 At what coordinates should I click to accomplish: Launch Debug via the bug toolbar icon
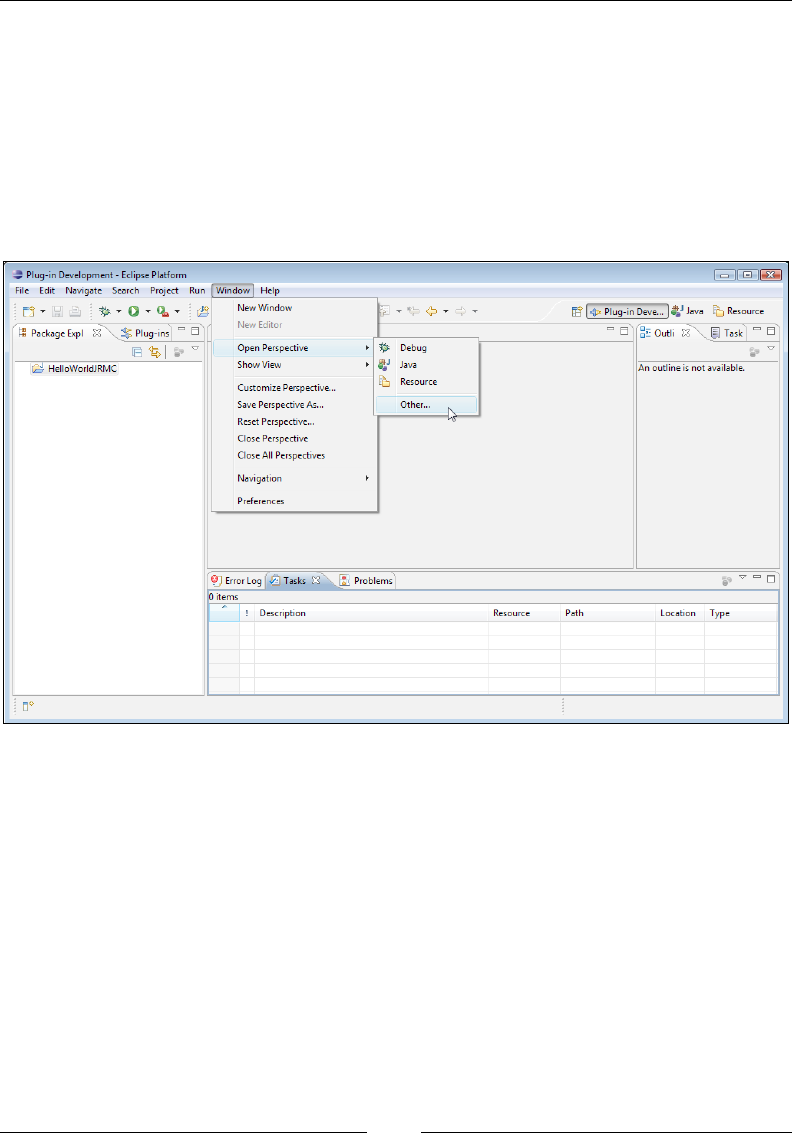pyautogui.click(x=105, y=312)
